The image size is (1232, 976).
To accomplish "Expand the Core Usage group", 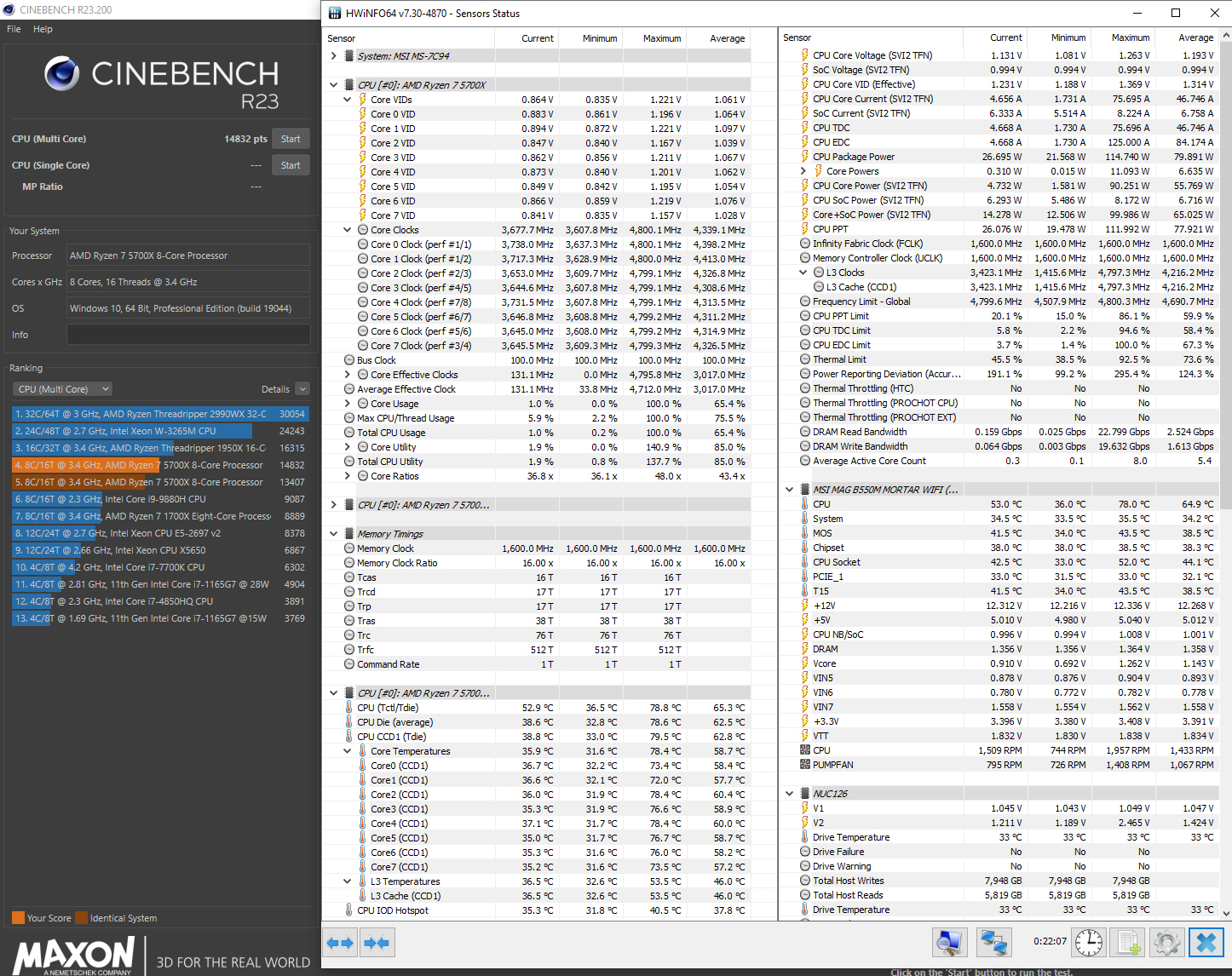I will point(348,404).
